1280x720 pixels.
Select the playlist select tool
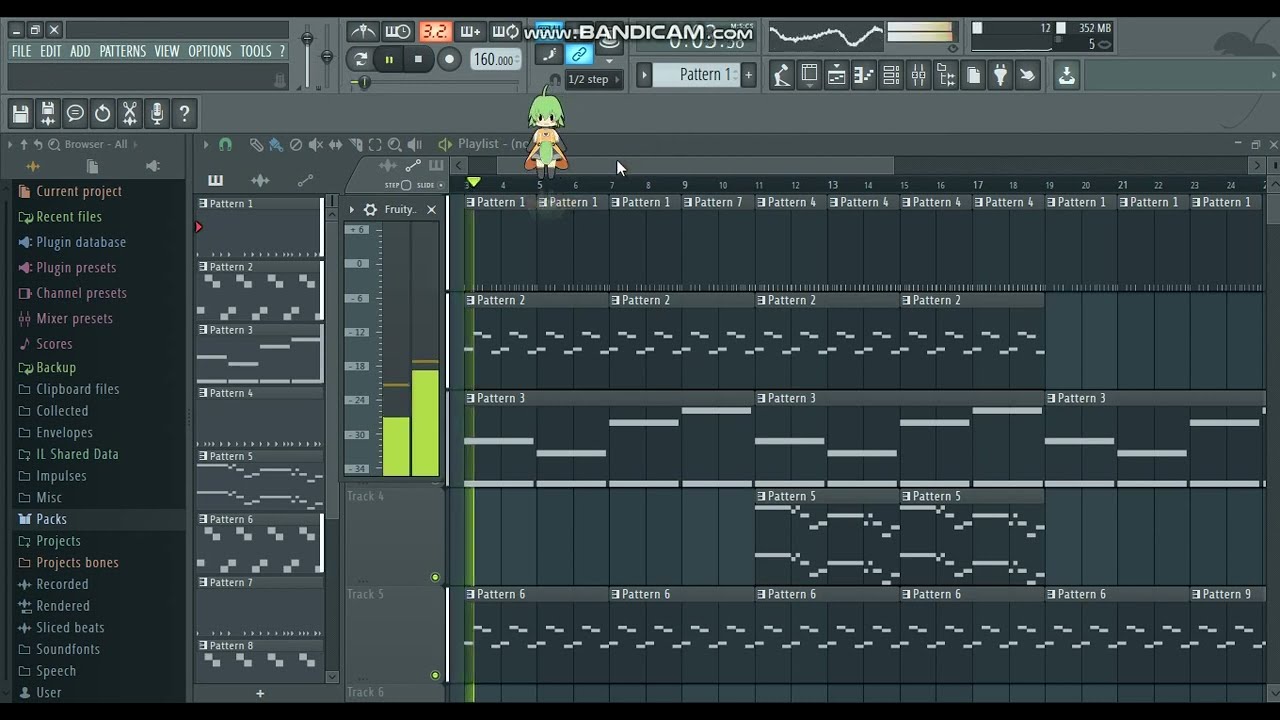375,145
